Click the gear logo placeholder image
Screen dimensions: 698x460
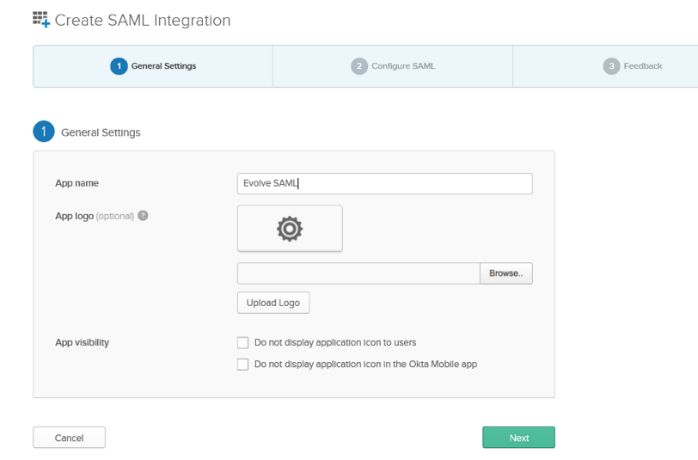290,229
